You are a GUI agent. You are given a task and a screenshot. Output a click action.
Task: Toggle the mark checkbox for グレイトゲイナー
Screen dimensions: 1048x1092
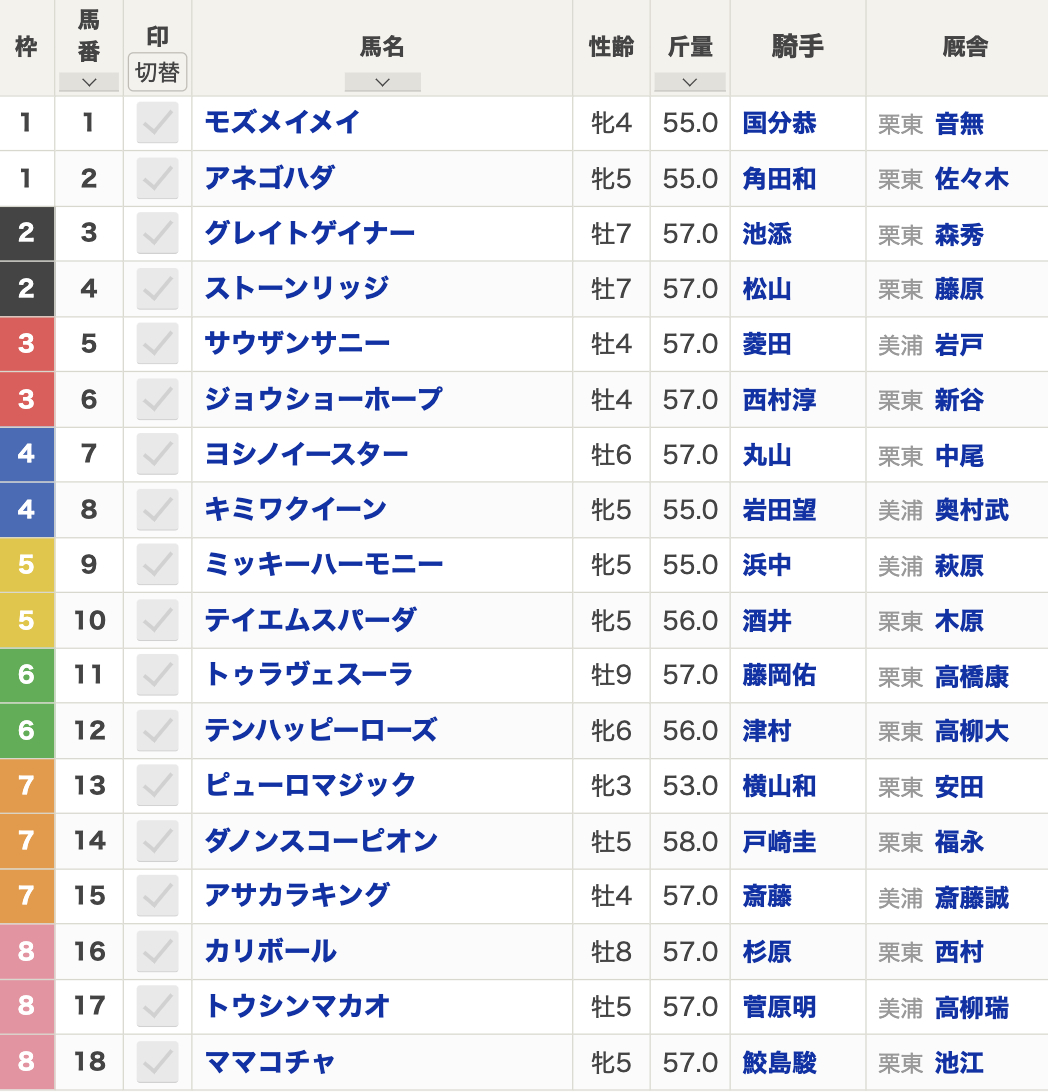(157, 233)
